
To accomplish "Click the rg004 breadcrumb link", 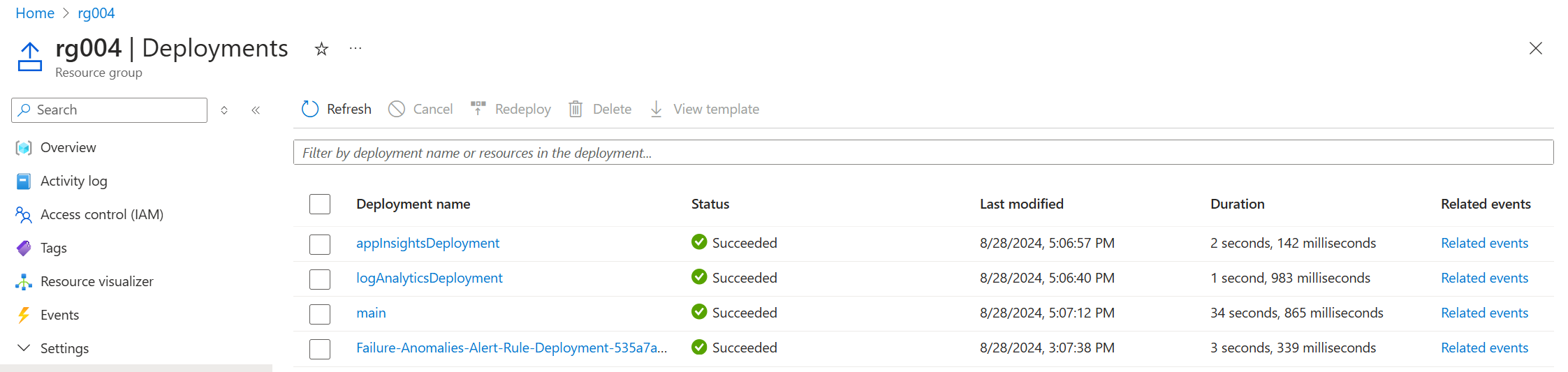I will (x=96, y=13).
